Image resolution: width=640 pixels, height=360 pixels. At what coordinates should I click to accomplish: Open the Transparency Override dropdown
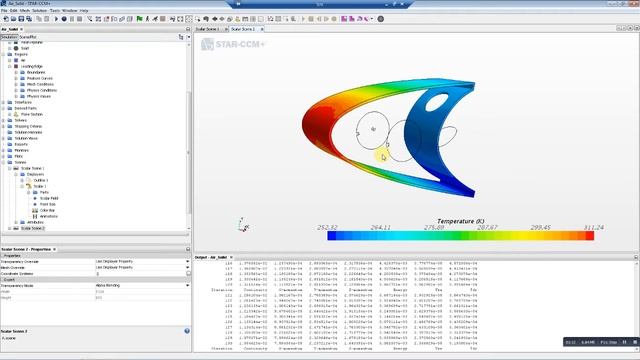188,261
